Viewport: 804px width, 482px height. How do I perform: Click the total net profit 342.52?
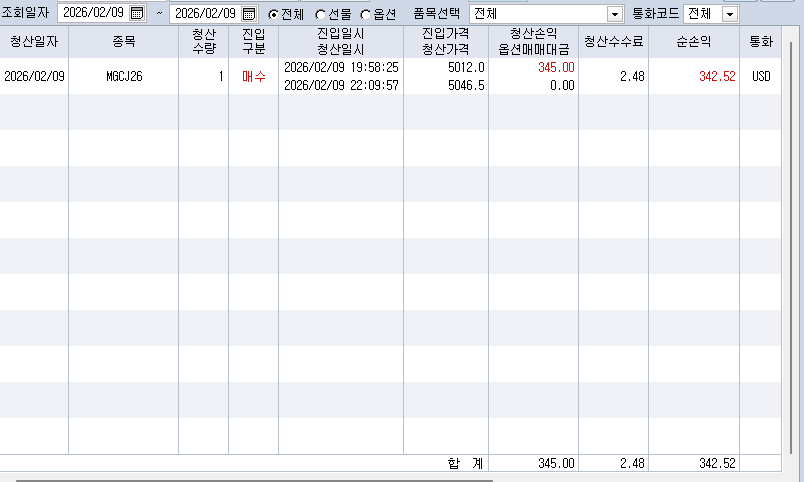coord(717,464)
